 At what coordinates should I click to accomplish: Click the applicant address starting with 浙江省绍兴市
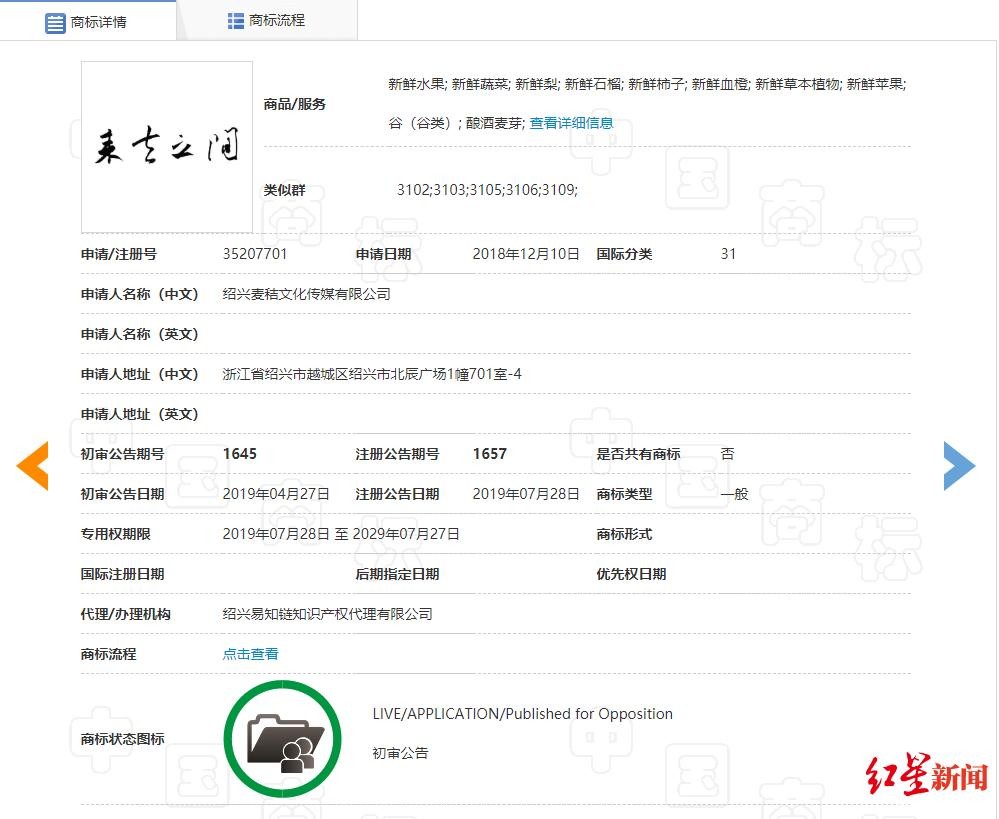(371, 374)
